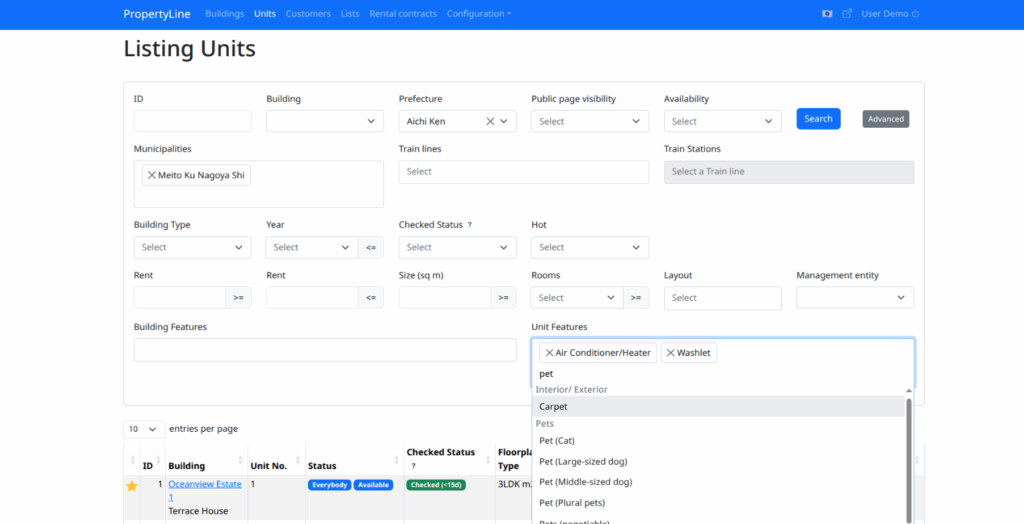Screen dimensions: 1024x524
Task: Click the Japan flag language icon
Action: [x=827, y=14]
